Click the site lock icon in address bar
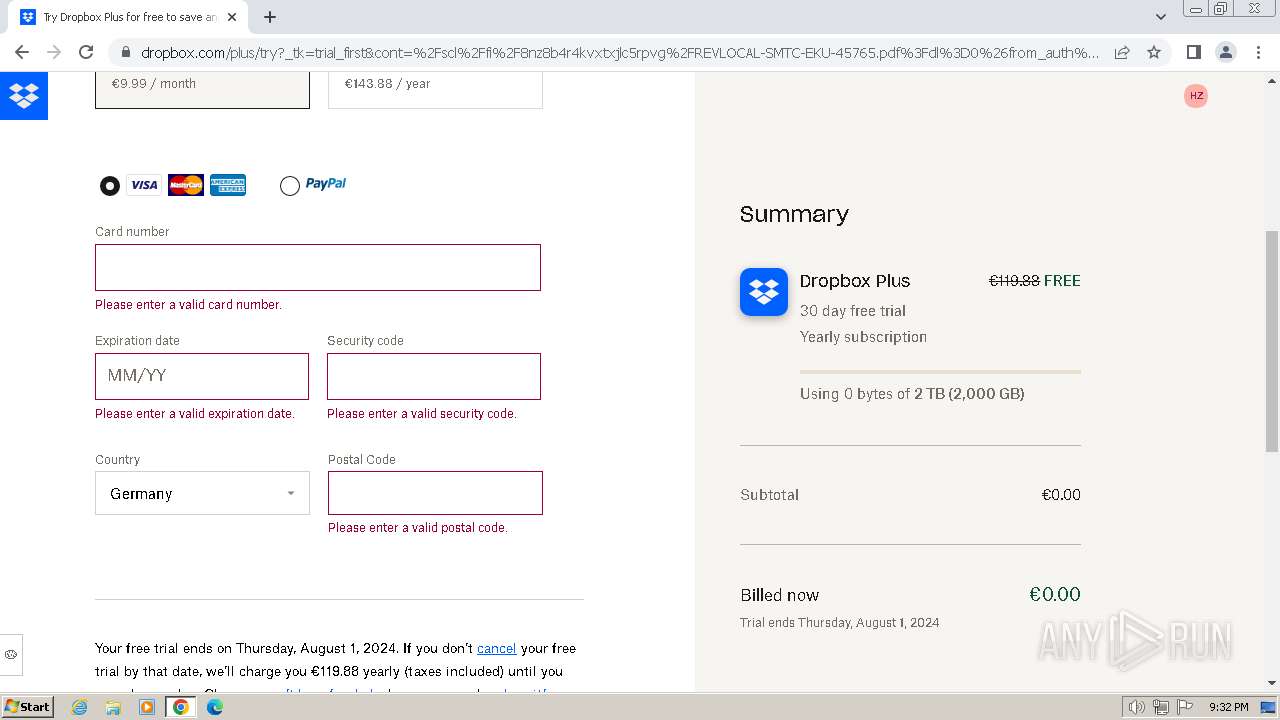Image resolution: width=1280 pixels, height=720 pixels. click(x=124, y=52)
